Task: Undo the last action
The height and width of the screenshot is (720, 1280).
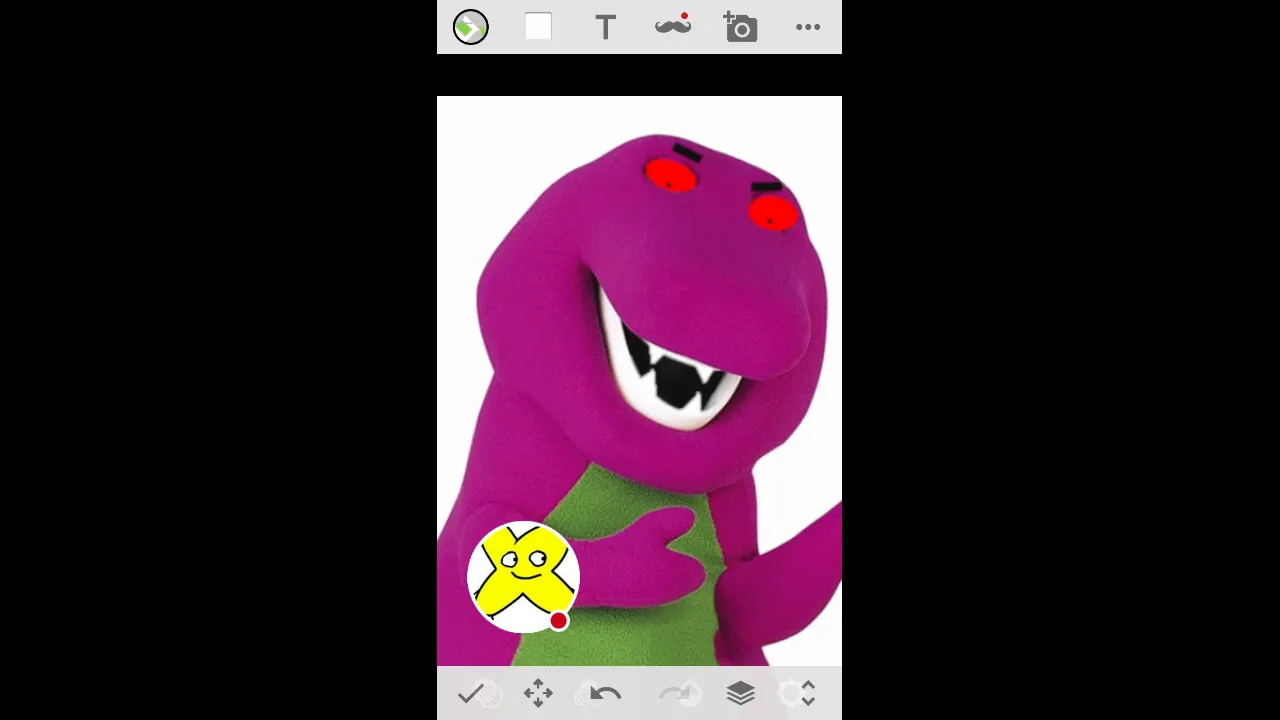Action: 606,693
